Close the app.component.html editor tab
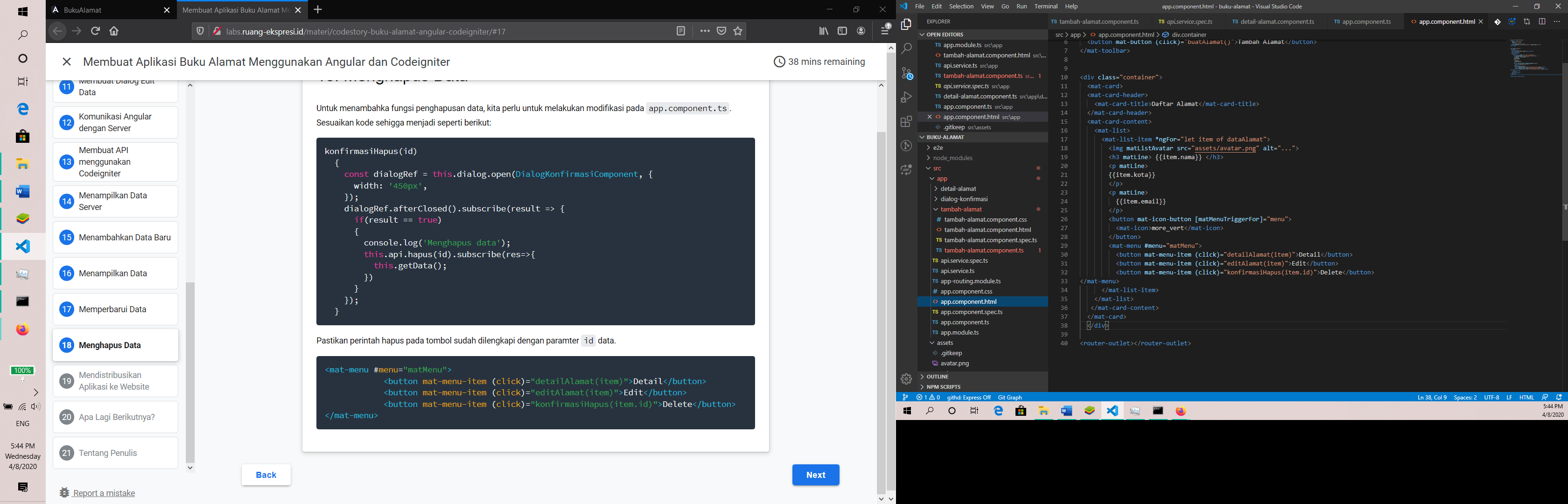The height and width of the screenshot is (504, 1568). (1480, 22)
